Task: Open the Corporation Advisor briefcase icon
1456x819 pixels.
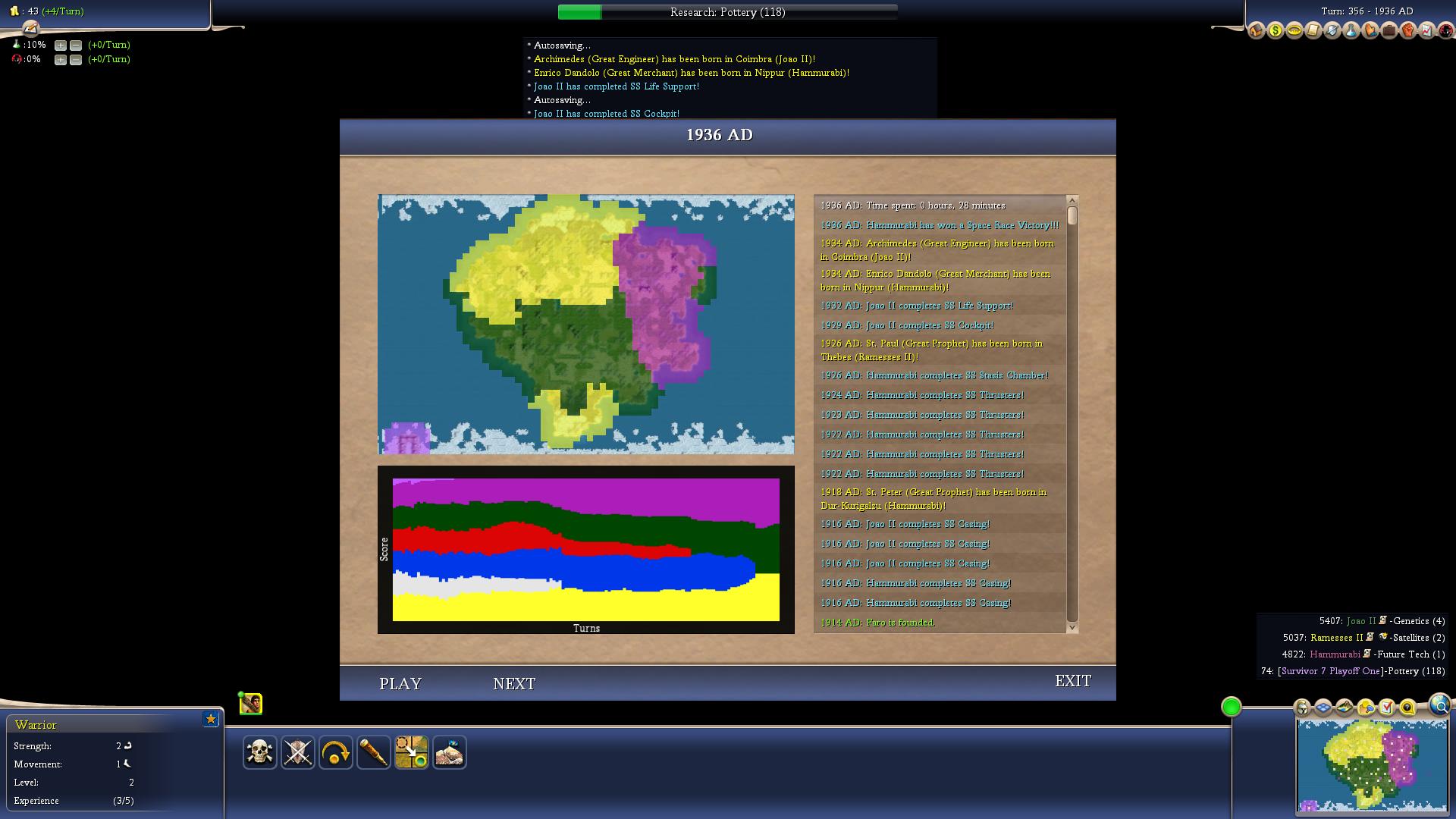Action: click(x=1389, y=30)
